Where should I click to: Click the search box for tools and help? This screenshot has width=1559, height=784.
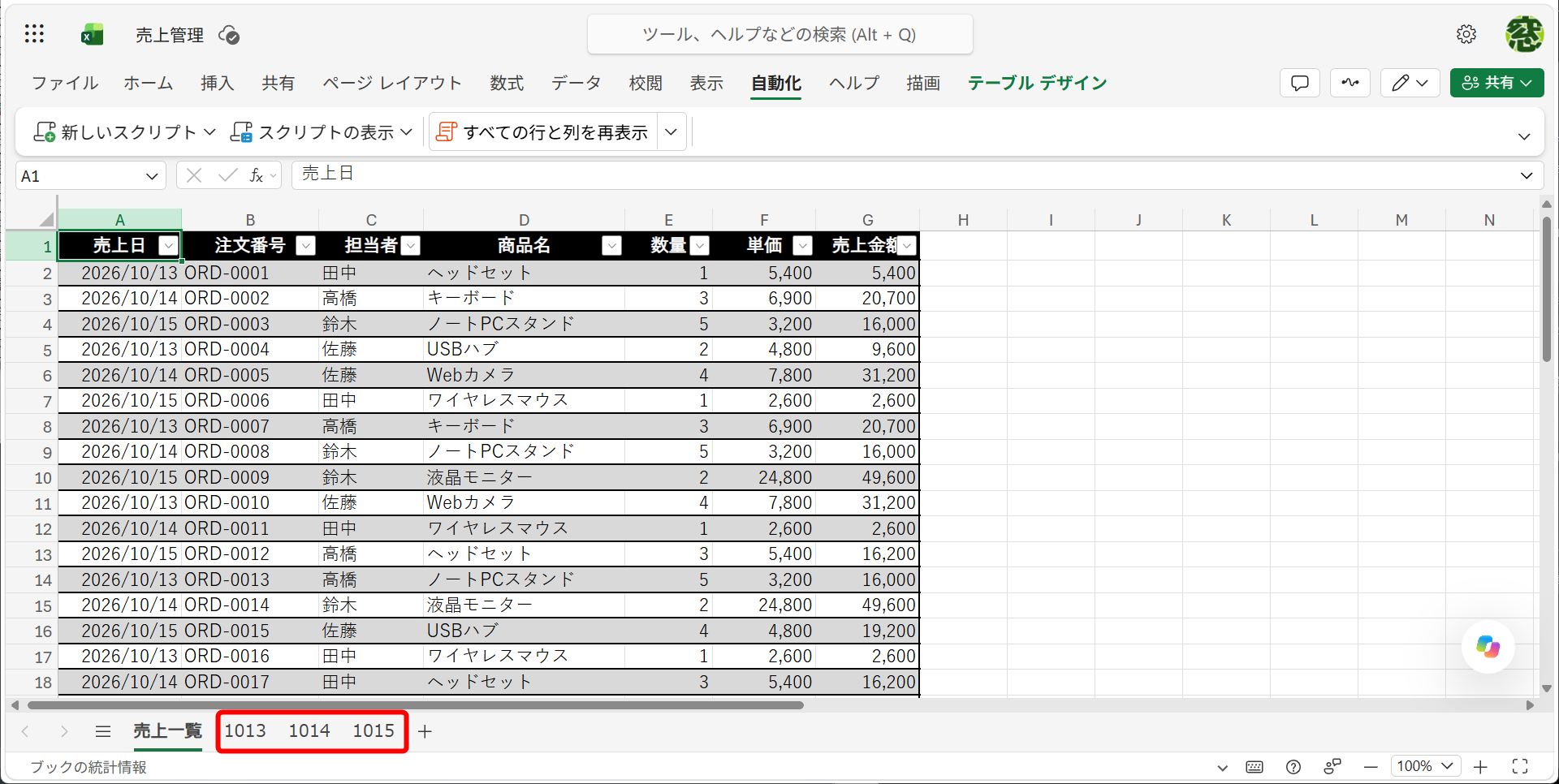pyautogui.click(x=779, y=34)
